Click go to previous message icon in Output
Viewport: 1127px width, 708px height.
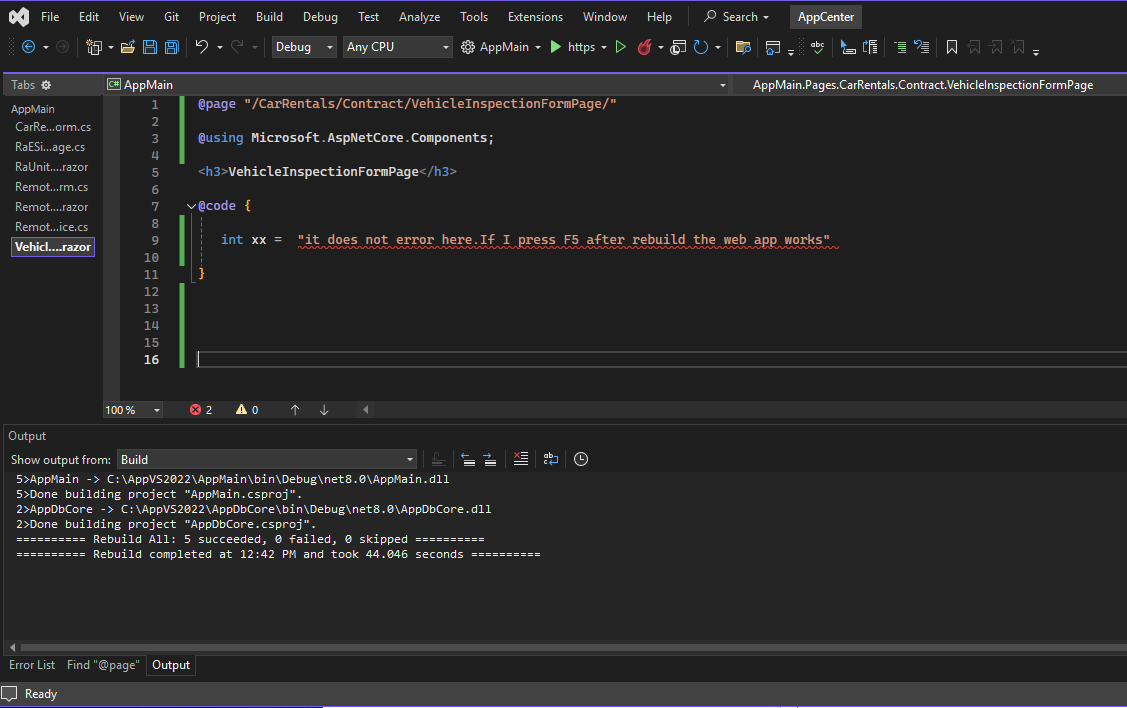(468, 459)
